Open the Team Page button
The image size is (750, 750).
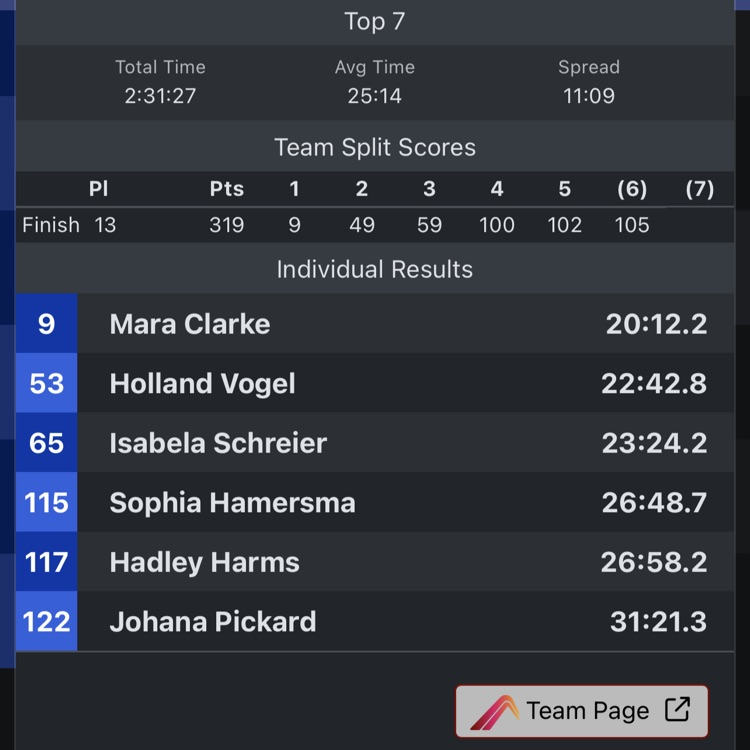click(582, 711)
